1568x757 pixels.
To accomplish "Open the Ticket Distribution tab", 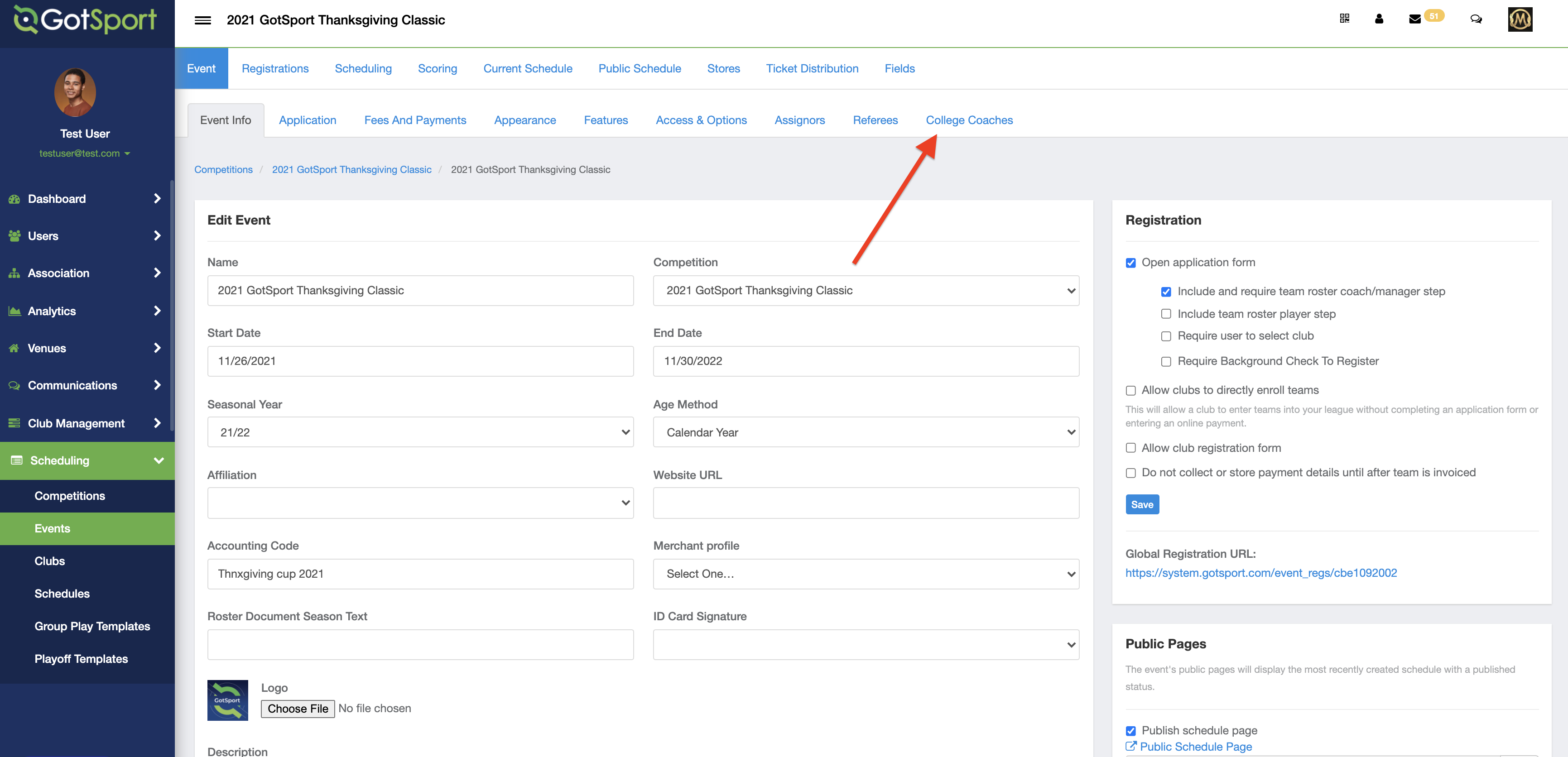I will [812, 68].
